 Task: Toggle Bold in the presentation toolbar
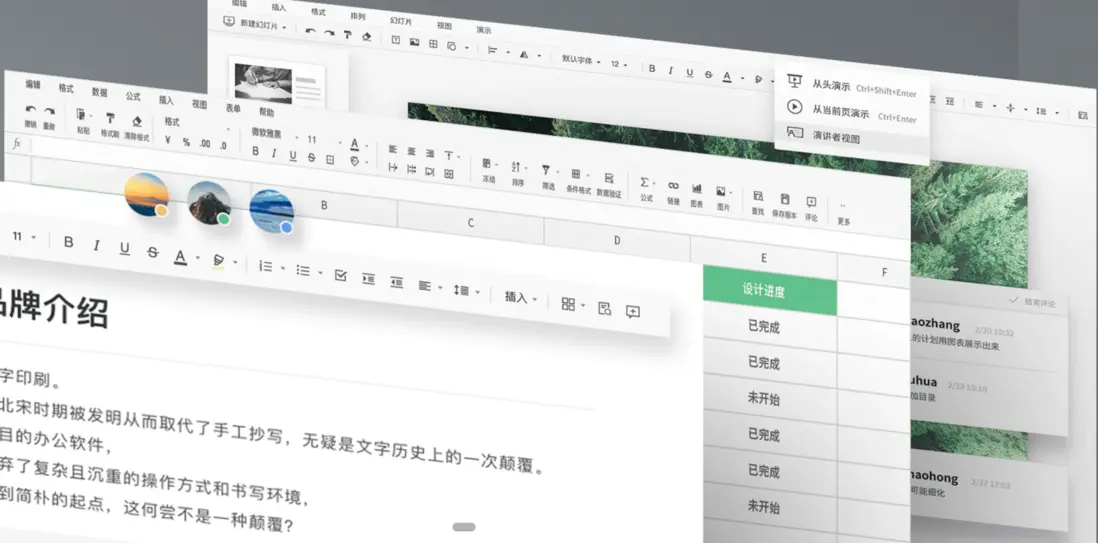[x=652, y=69]
